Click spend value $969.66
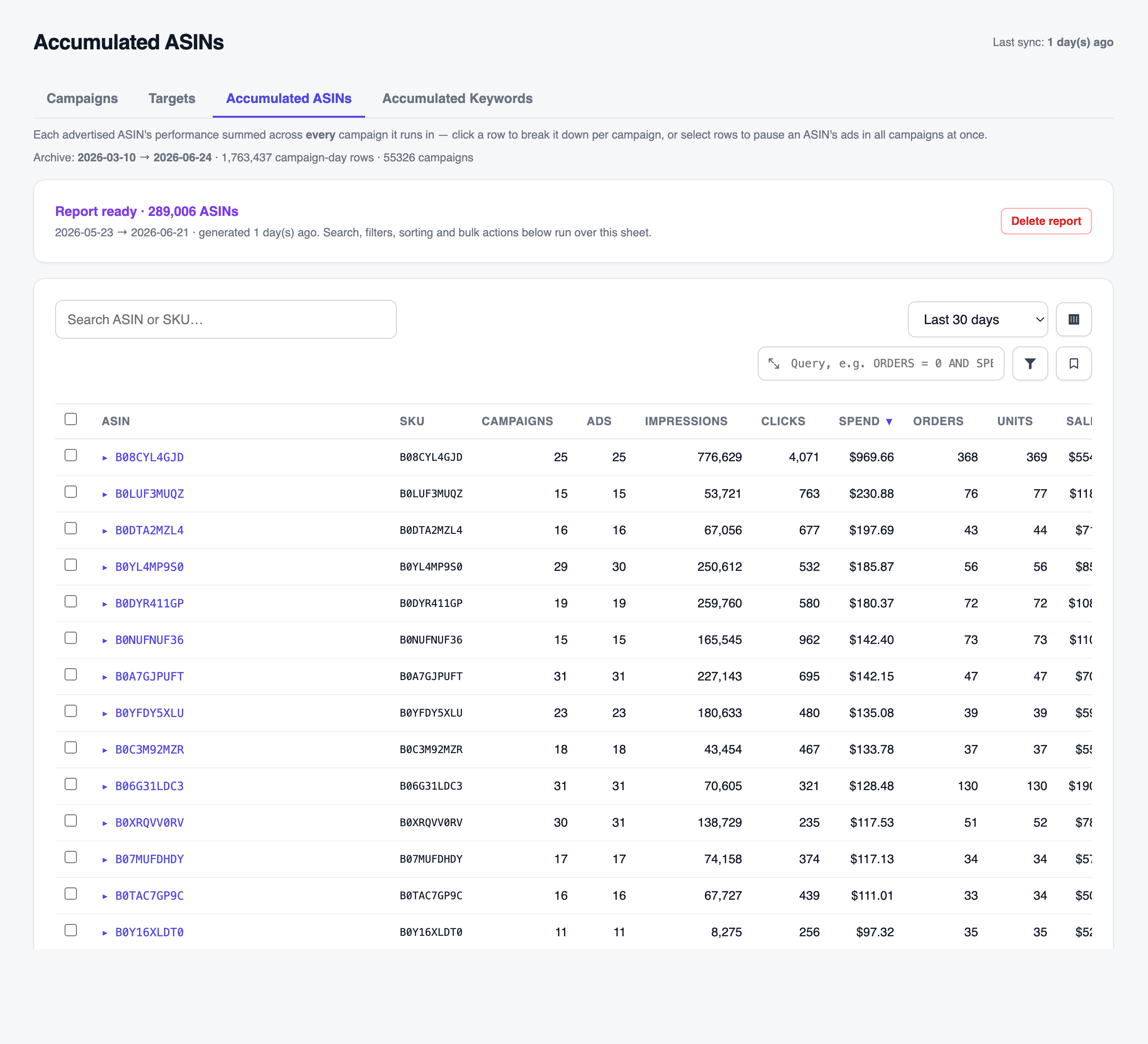Viewport: 1148px width, 1044px height. coord(871,457)
